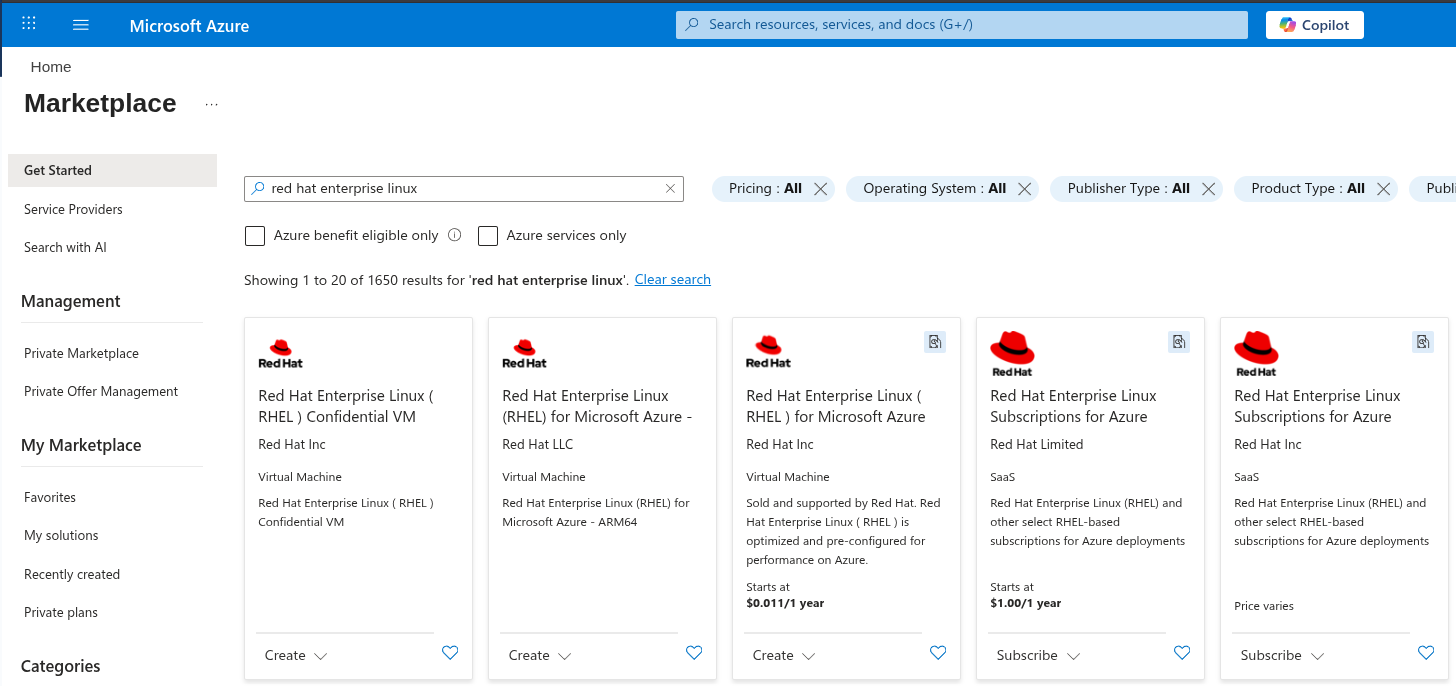Open the Azure portal hamburger menu
Viewport: 1456px width, 686px height.
[x=81, y=25]
